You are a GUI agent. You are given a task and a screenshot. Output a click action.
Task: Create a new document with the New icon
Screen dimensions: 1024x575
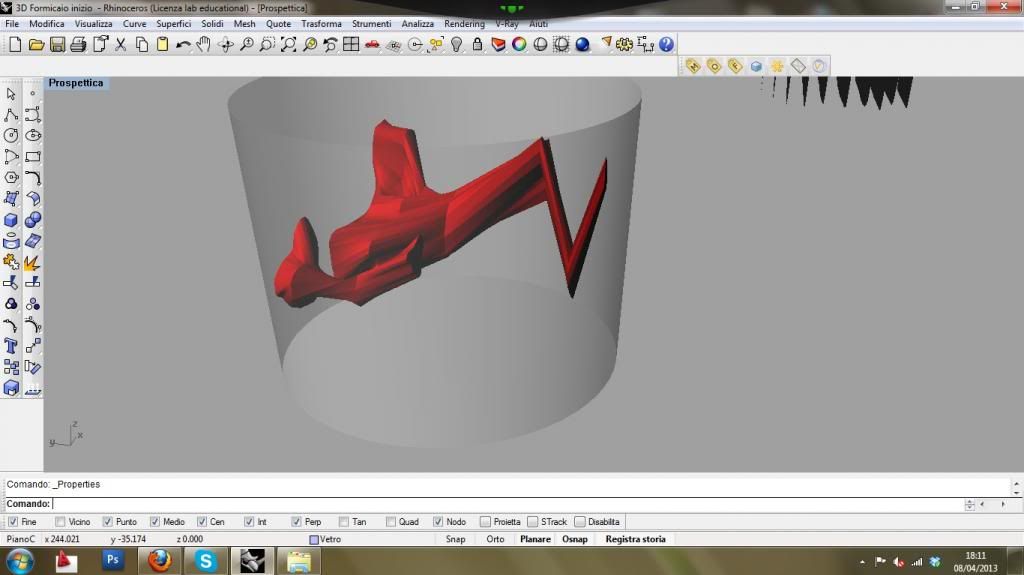[x=15, y=44]
